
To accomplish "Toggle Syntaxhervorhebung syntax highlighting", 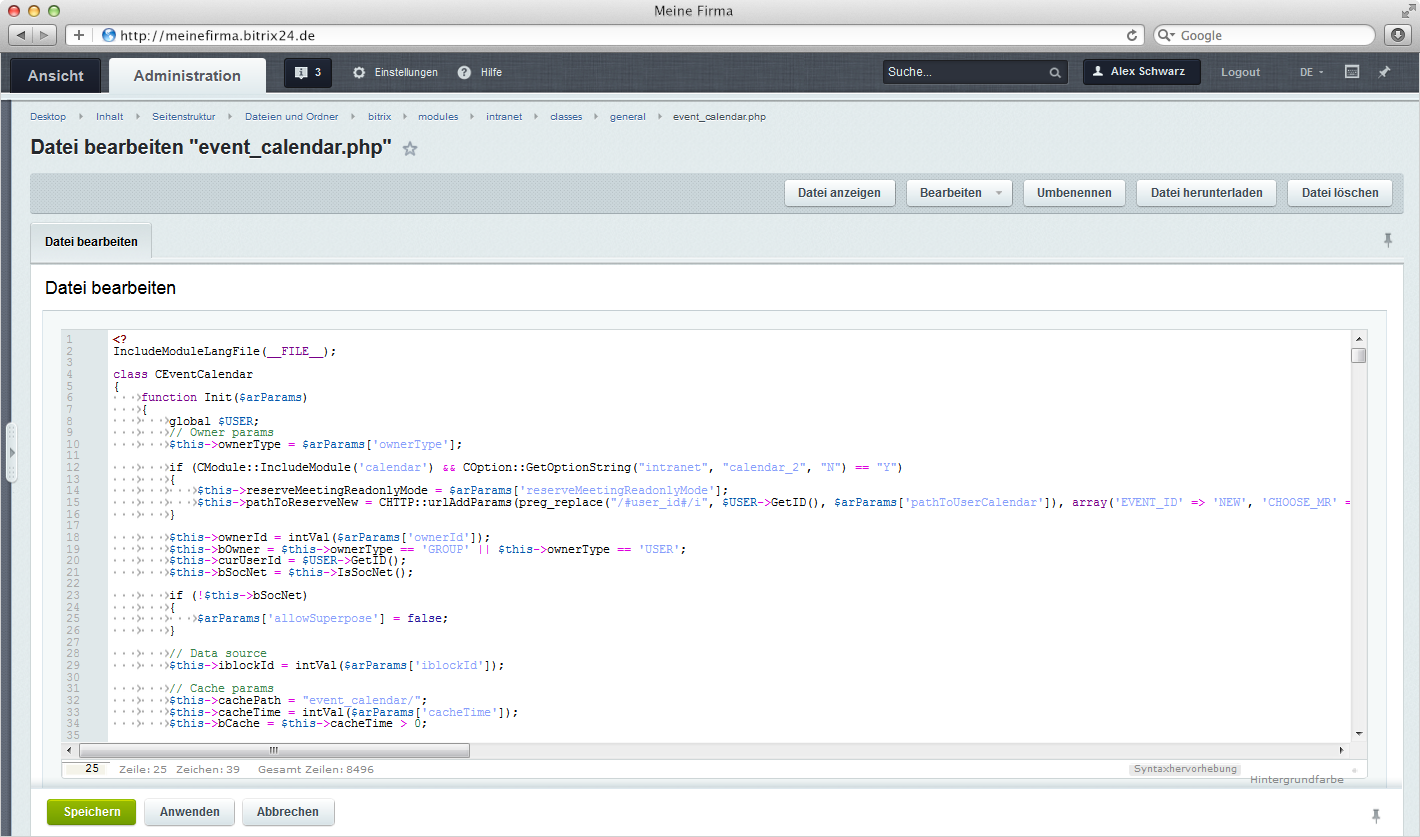I will (1185, 769).
